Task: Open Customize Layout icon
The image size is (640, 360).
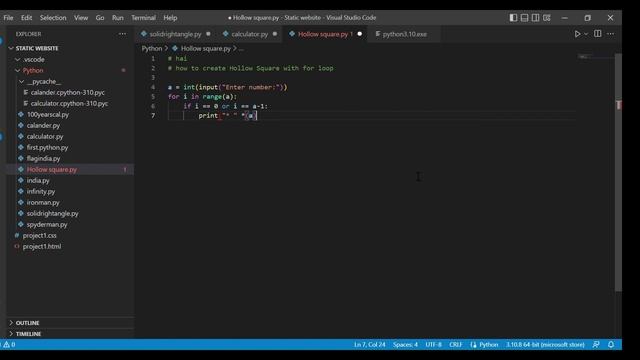Action: 547,18
